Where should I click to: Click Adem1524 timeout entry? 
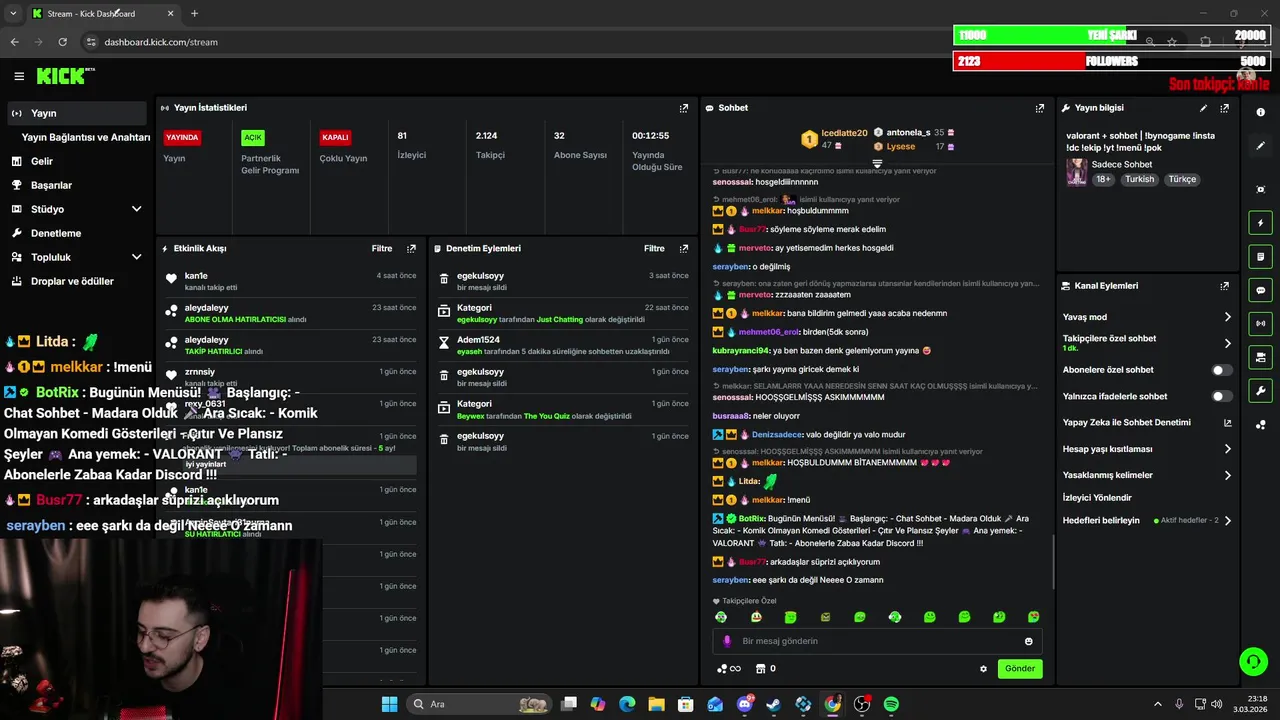coord(563,345)
